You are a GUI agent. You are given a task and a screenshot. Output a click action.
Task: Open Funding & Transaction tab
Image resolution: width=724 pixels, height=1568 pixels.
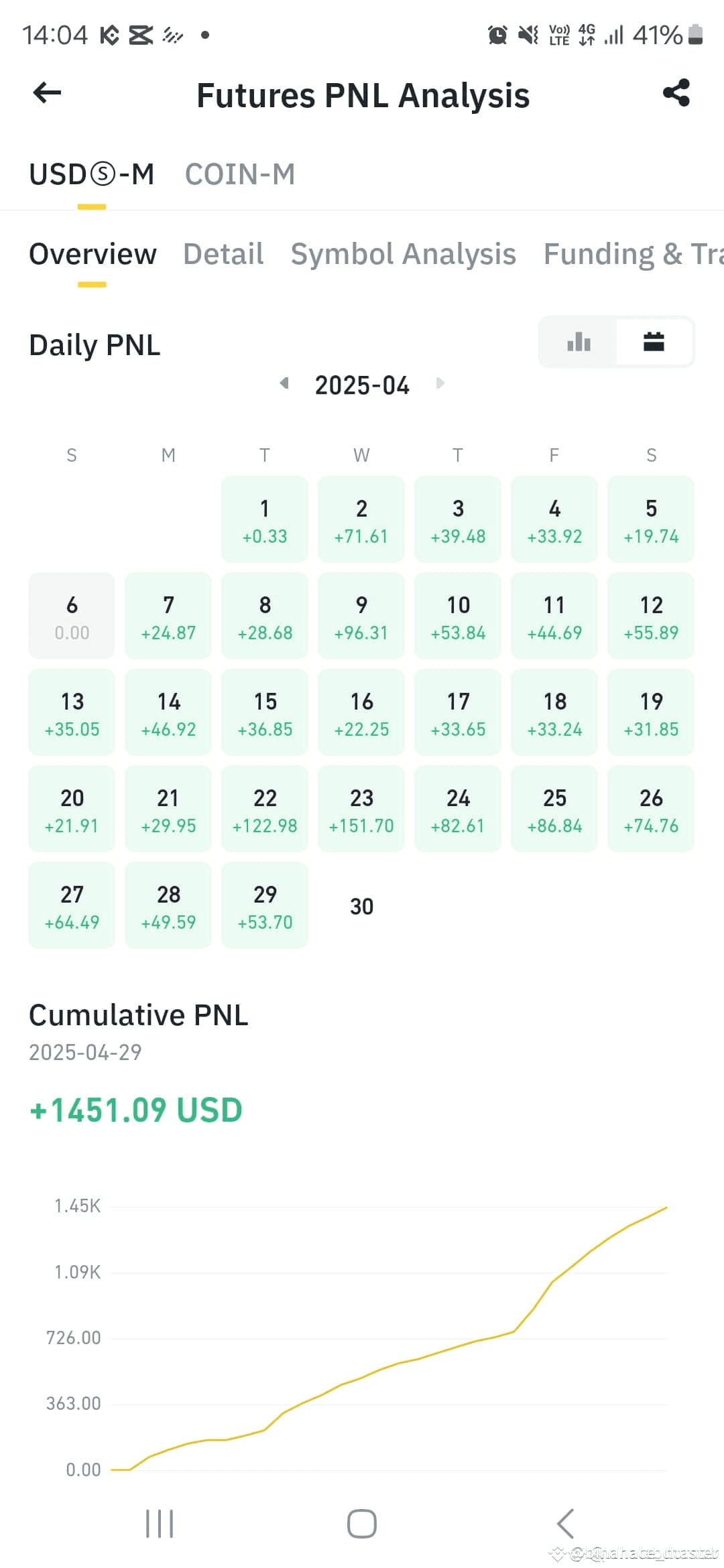pos(633,254)
